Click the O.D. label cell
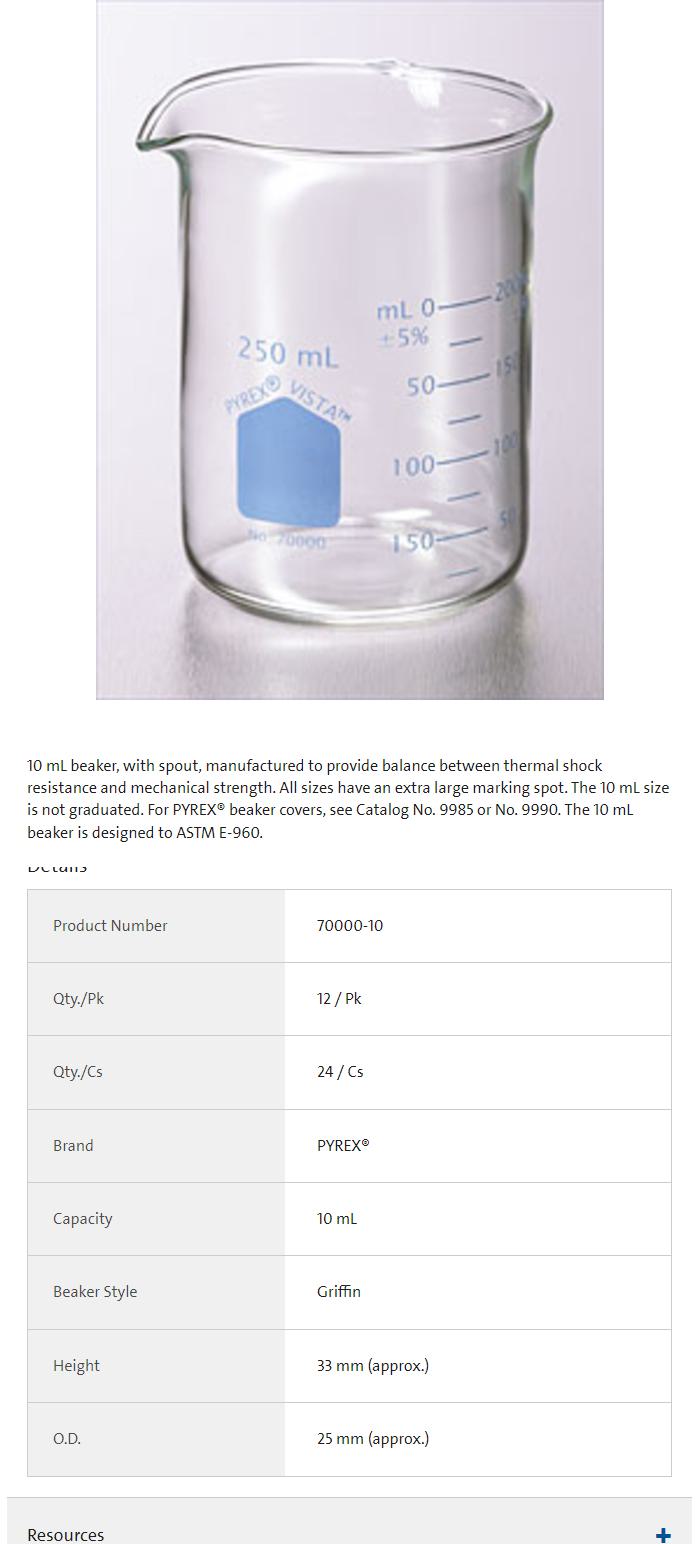Screen dimensions: 700x1544 (67, 1439)
